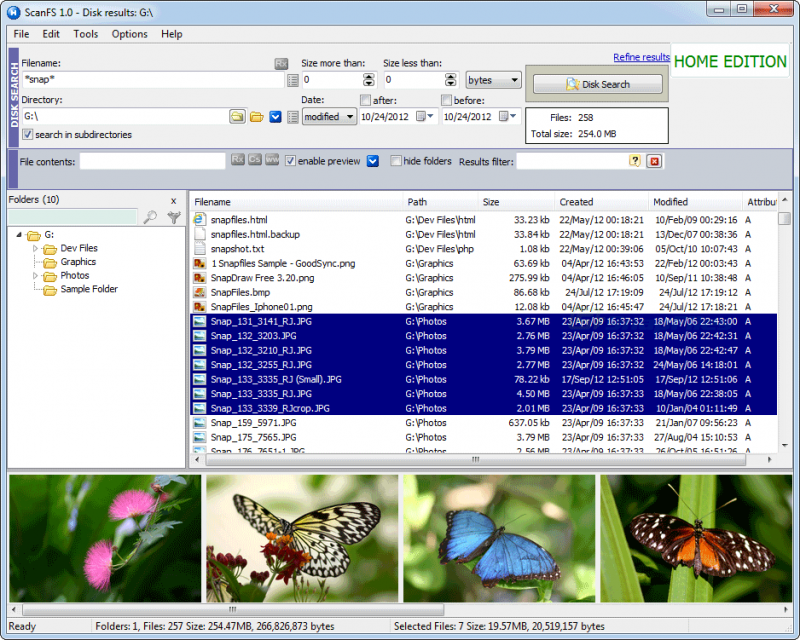Open the Tools menu

coord(86,34)
